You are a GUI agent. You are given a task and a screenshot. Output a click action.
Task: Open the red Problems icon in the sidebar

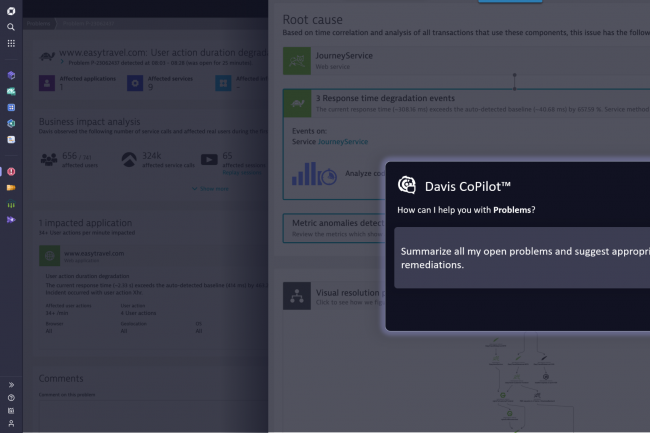(x=11, y=171)
